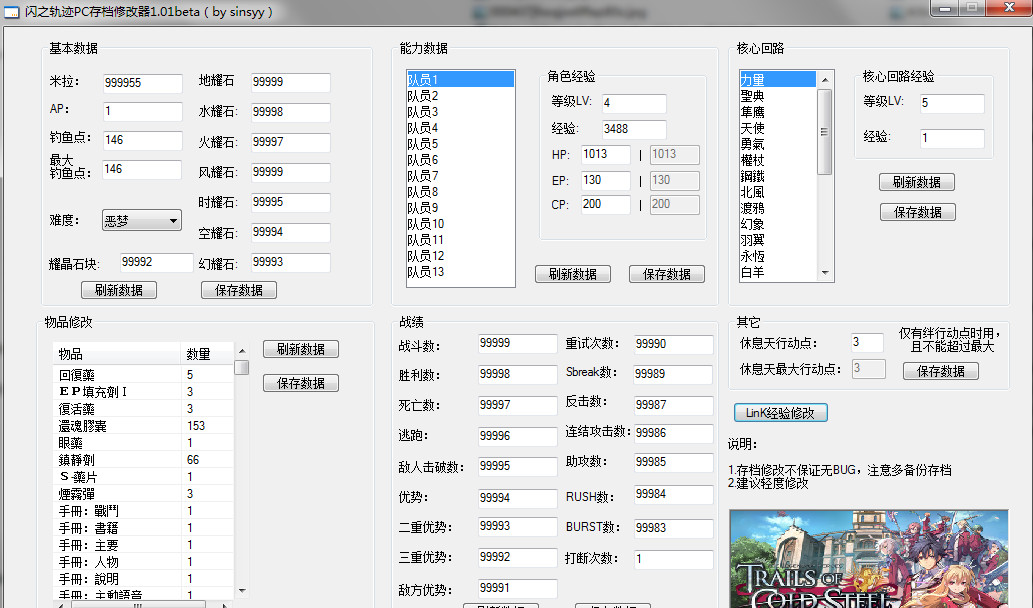This screenshot has height=608, width=1033.
Task: Select 白羊 in the core circuit list
Action: coord(777,272)
